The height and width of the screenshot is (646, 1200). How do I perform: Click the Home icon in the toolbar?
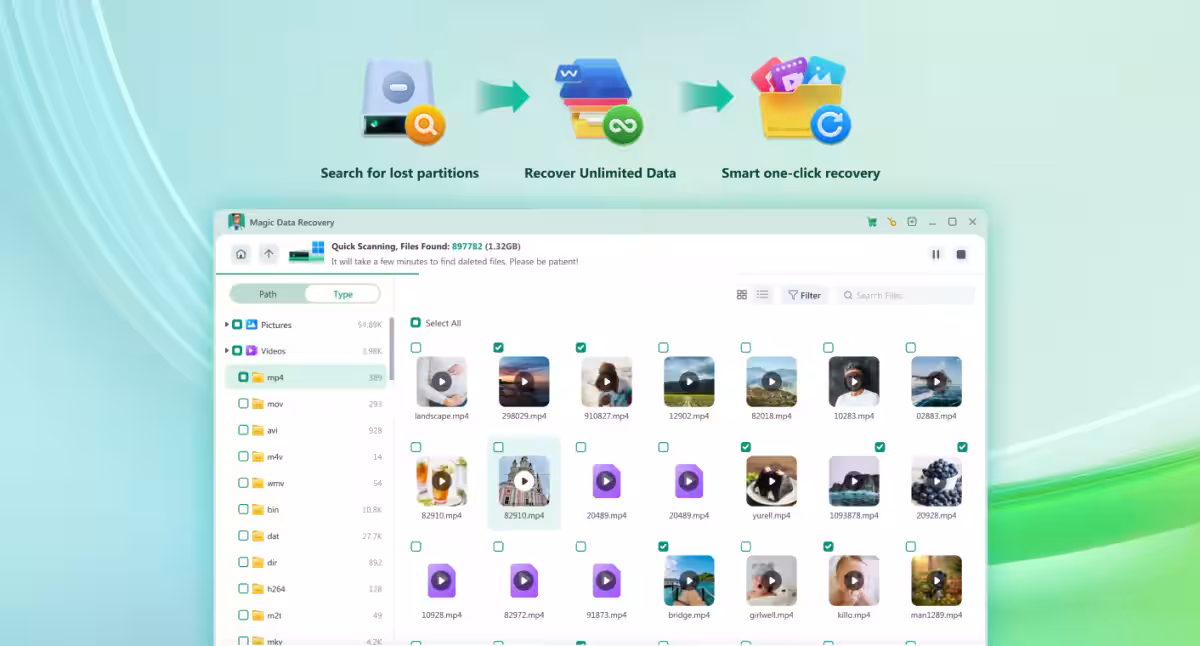coord(241,254)
